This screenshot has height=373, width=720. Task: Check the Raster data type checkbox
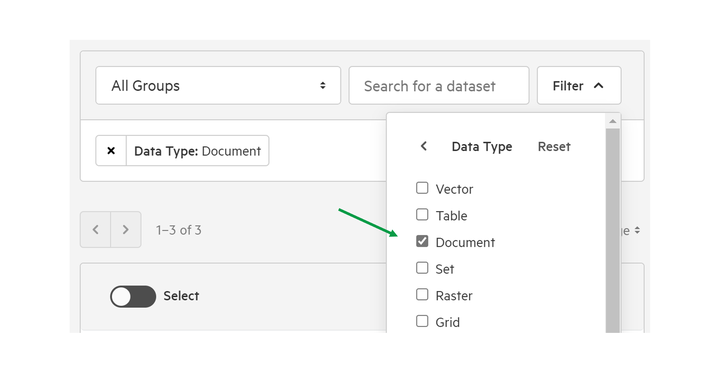tap(422, 294)
